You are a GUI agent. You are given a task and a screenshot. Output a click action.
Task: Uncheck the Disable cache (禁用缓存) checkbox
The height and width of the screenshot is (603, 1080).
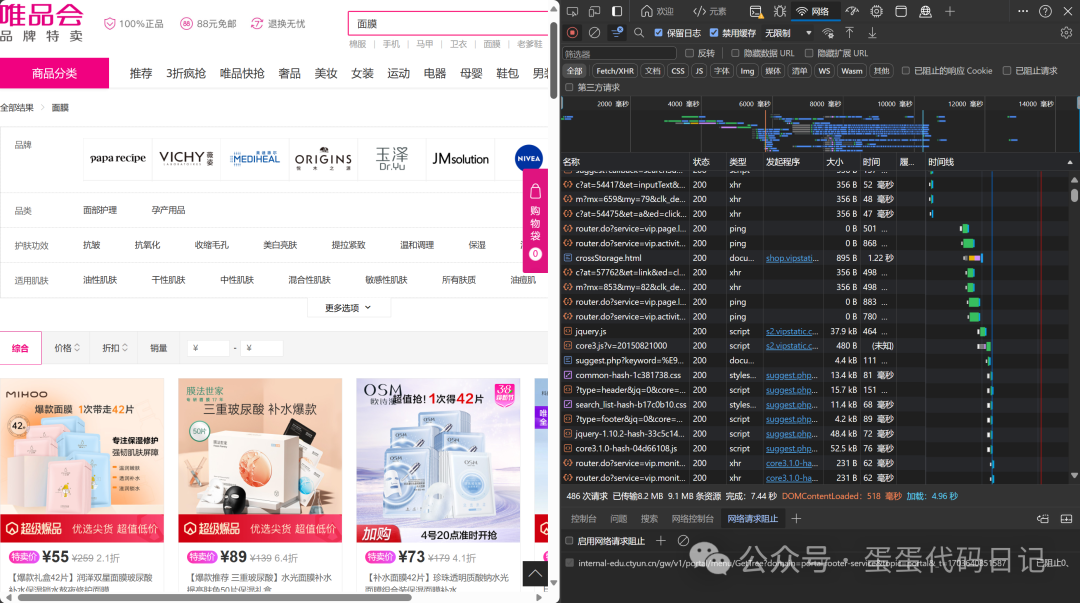(714, 32)
